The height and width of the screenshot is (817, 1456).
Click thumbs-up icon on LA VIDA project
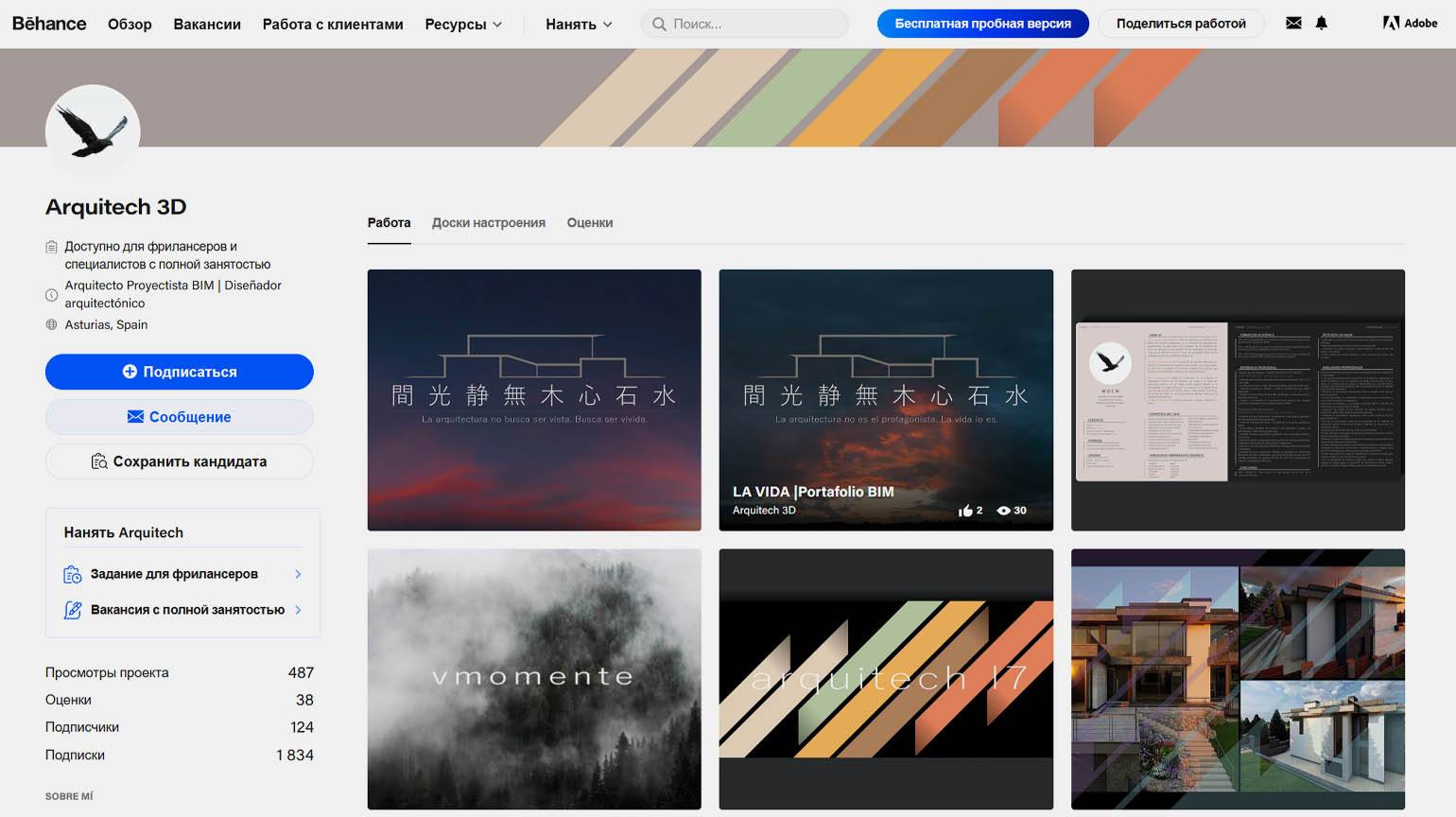(x=965, y=511)
